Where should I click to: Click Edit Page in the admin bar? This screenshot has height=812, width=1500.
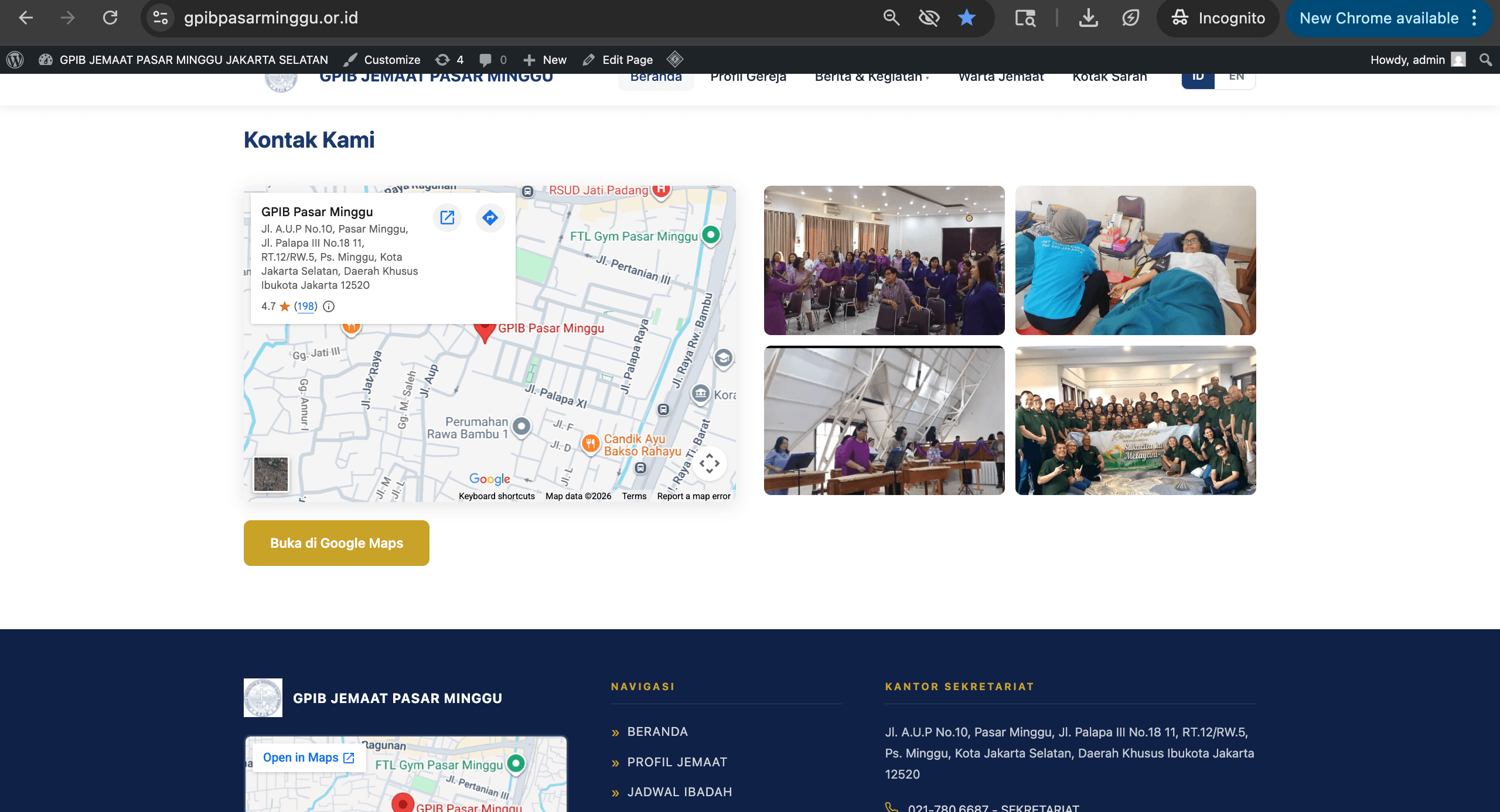pos(618,60)
